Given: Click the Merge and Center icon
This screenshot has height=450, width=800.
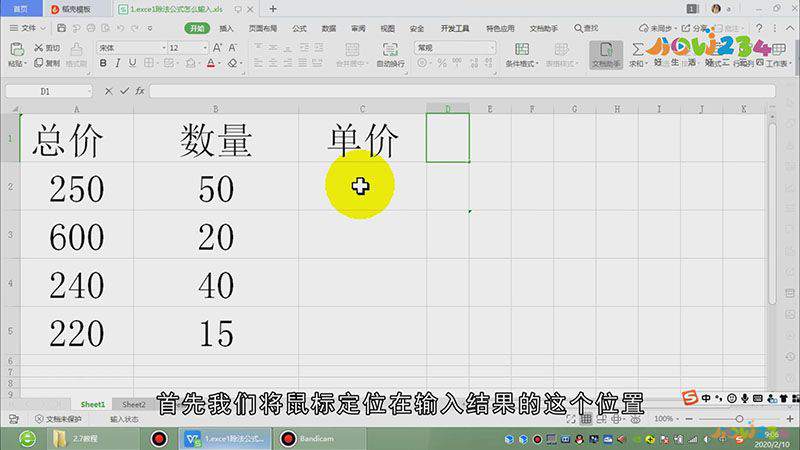Looking at the screenshot, I should click(352, 49).
